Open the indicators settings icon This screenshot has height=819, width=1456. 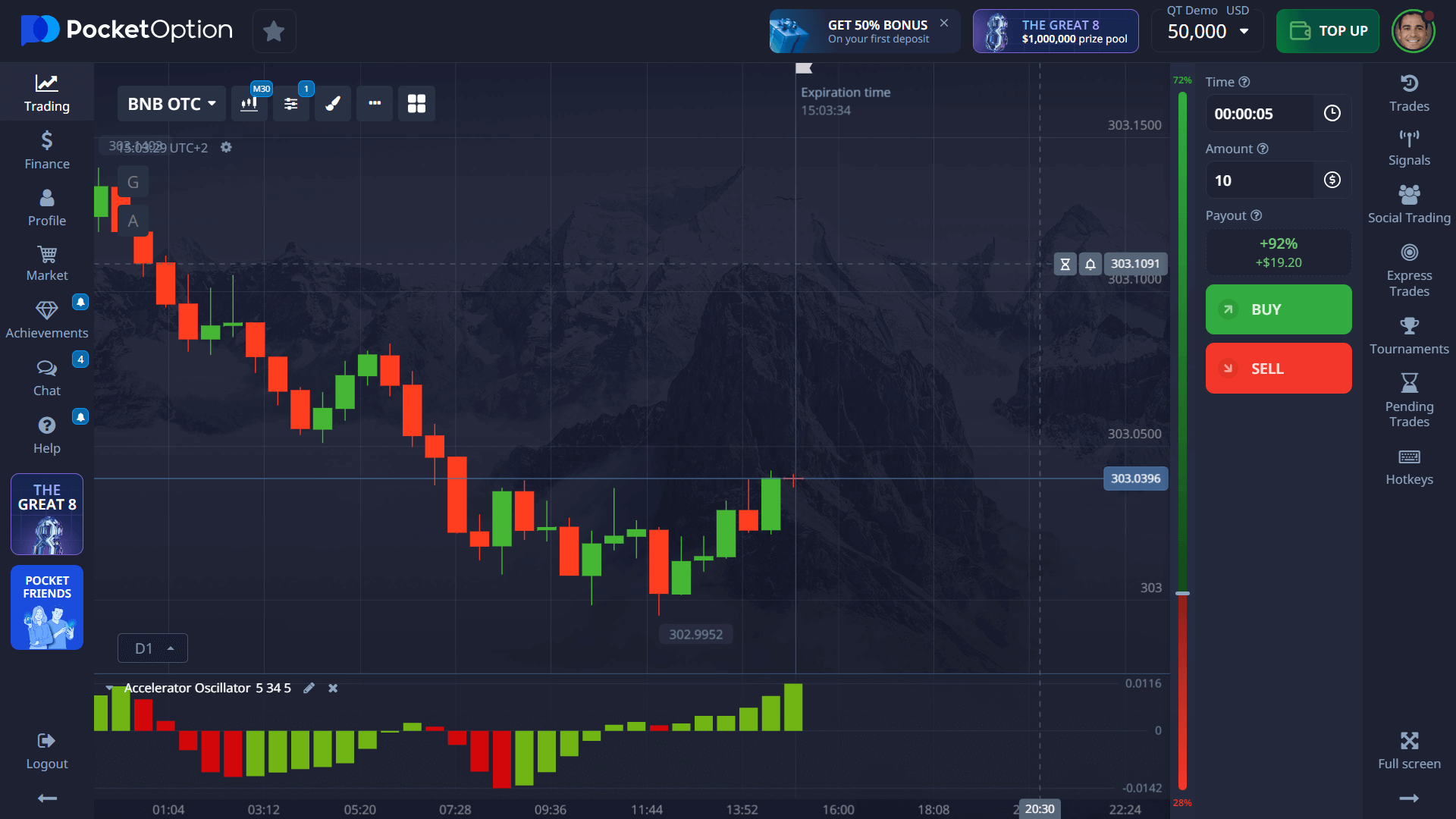coord(291,104)
